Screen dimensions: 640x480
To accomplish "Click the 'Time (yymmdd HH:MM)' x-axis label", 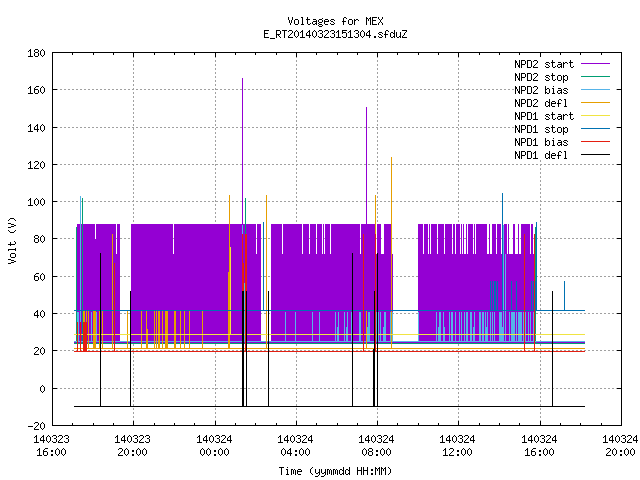I will (335, 471).
